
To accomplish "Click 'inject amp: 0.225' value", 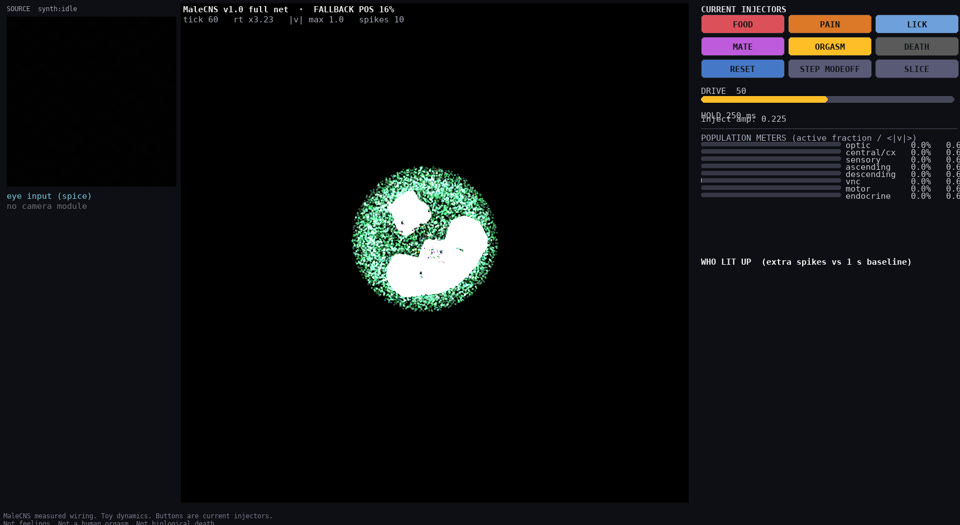I will [x=743, y=119].
